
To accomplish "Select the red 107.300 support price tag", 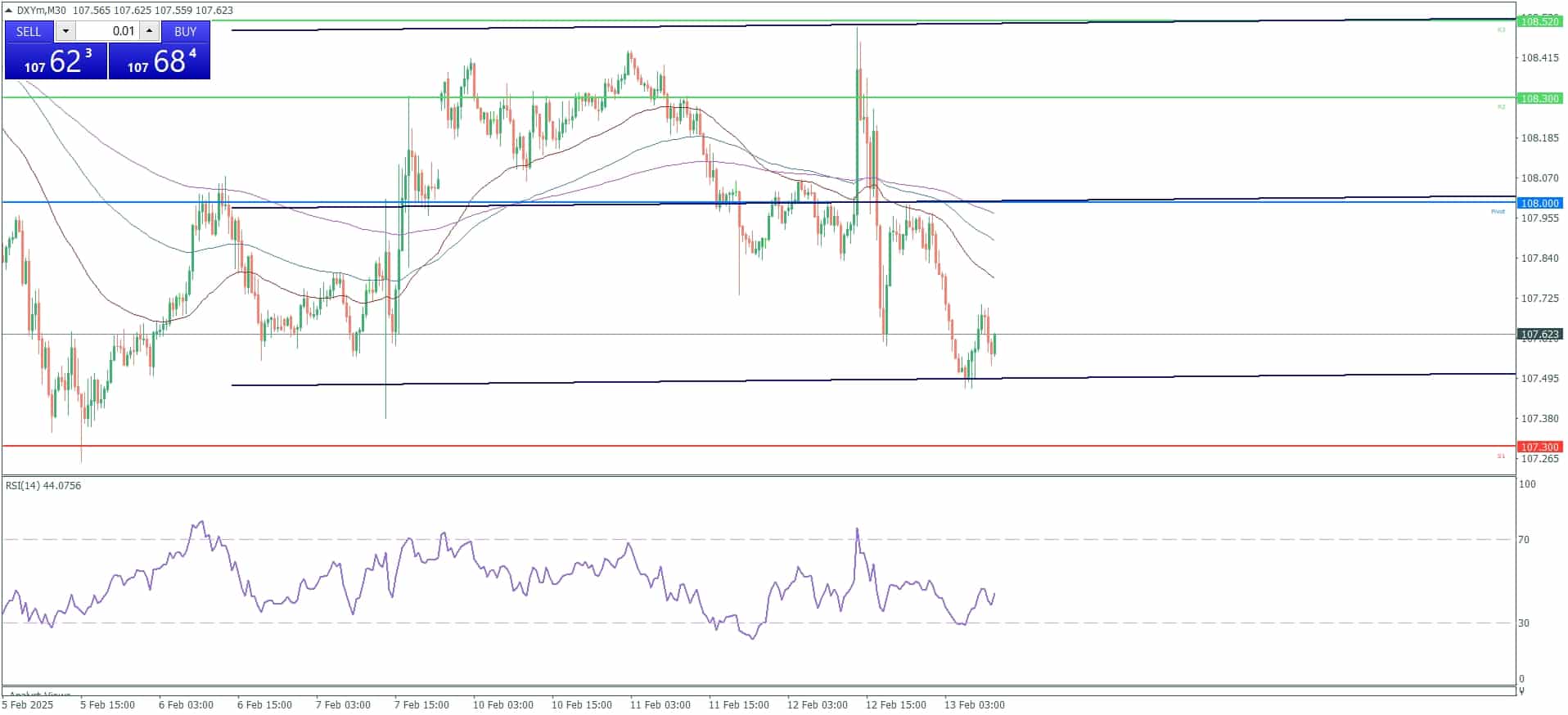I will tap(1539, 447).
